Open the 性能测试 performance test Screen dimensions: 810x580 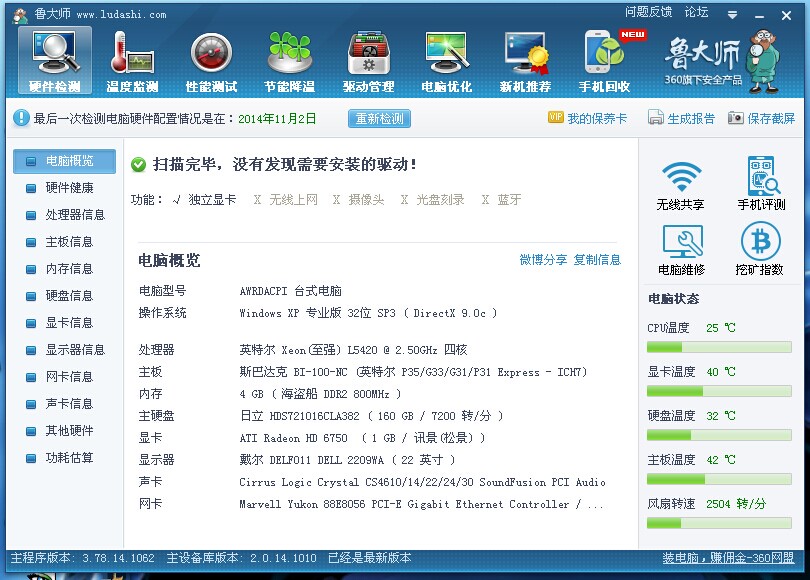coord(211,60)
